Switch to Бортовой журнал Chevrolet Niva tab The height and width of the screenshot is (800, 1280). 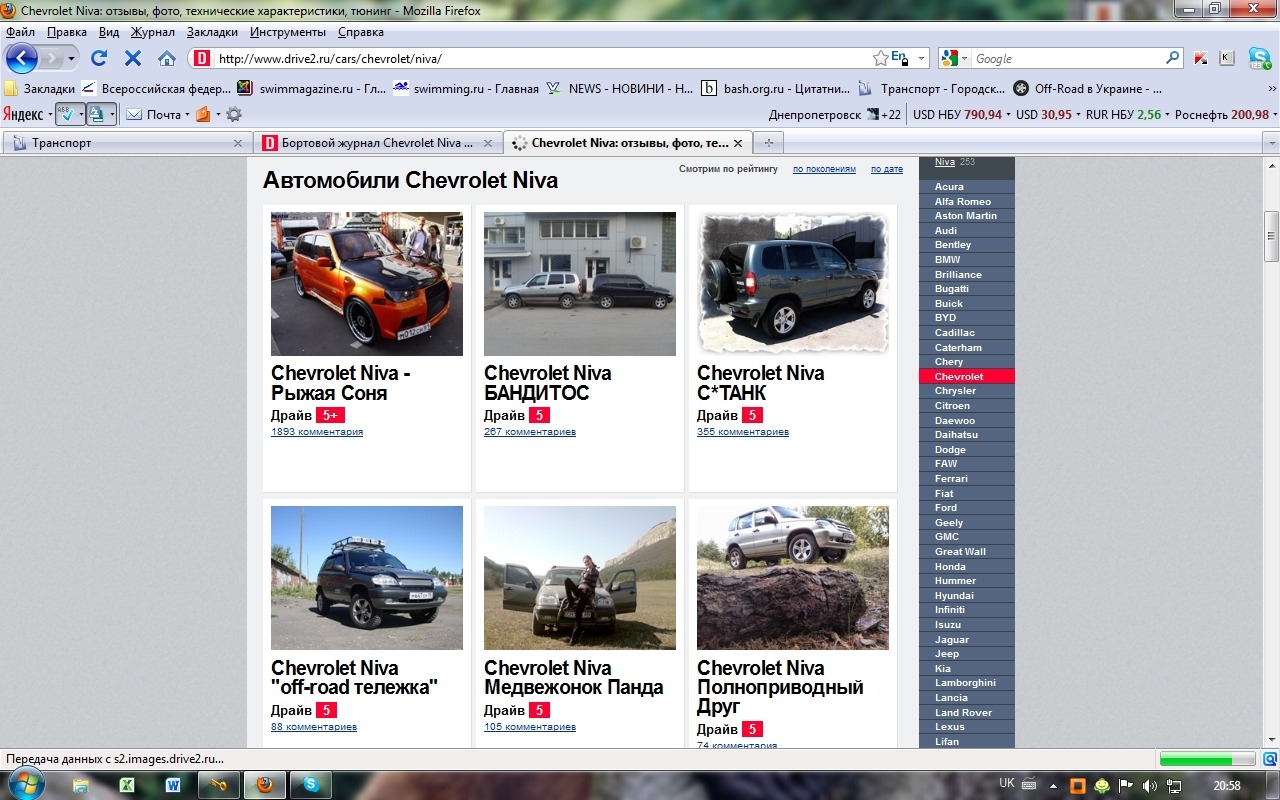coord(377,143)
